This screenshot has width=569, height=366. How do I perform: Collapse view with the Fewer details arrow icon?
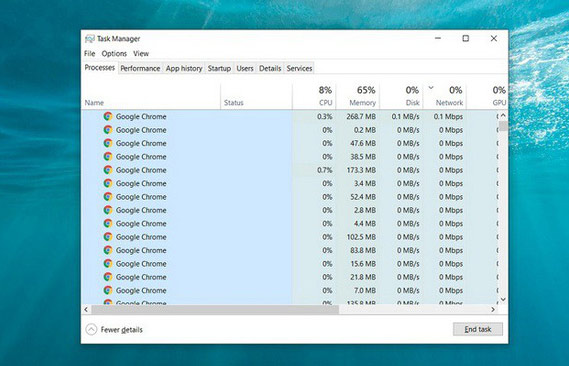(x=91, y=329)
